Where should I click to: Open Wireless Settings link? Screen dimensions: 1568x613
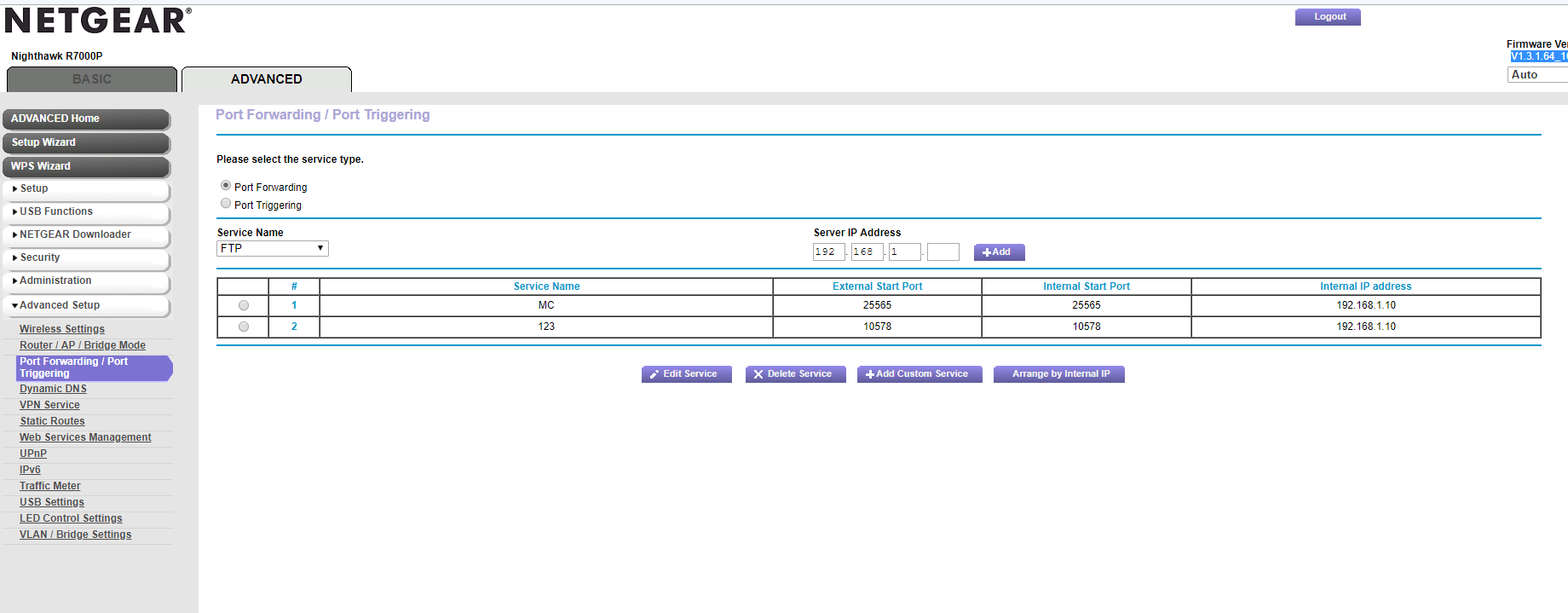click(62, 329)
